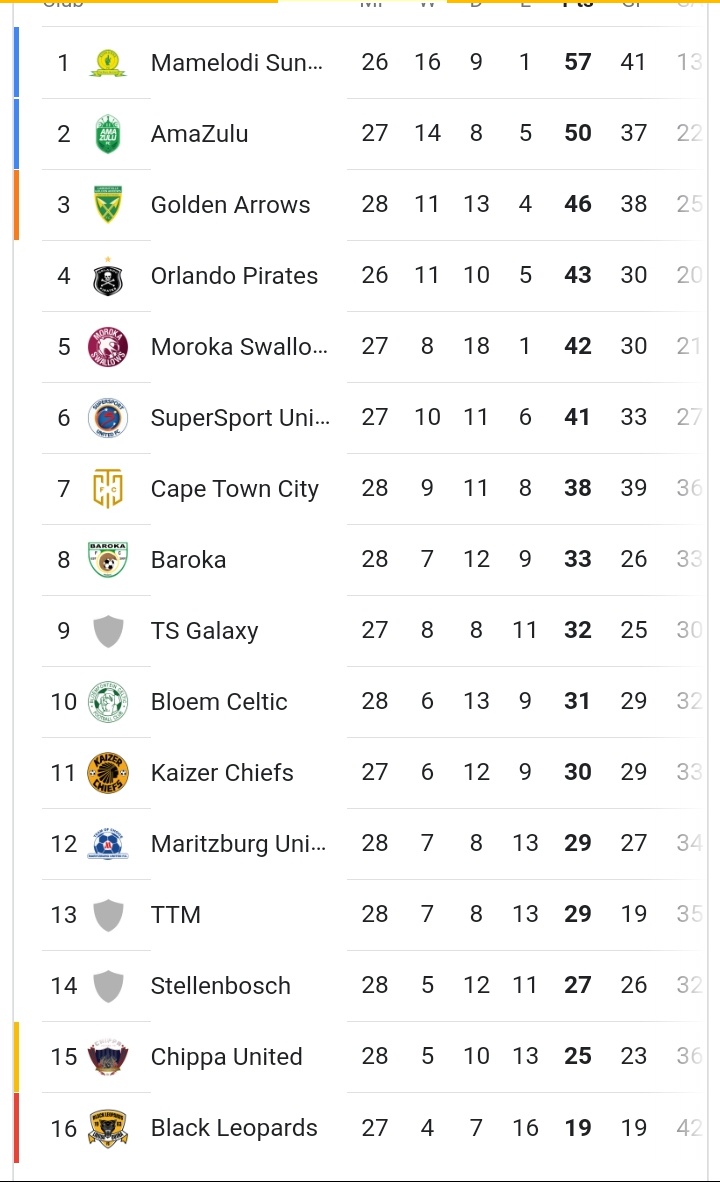Image resolution: width=720 pixels, height=1182 pixels.
Task: Click the Cape Town City gold crest
Action: click(x=108, y=489)
